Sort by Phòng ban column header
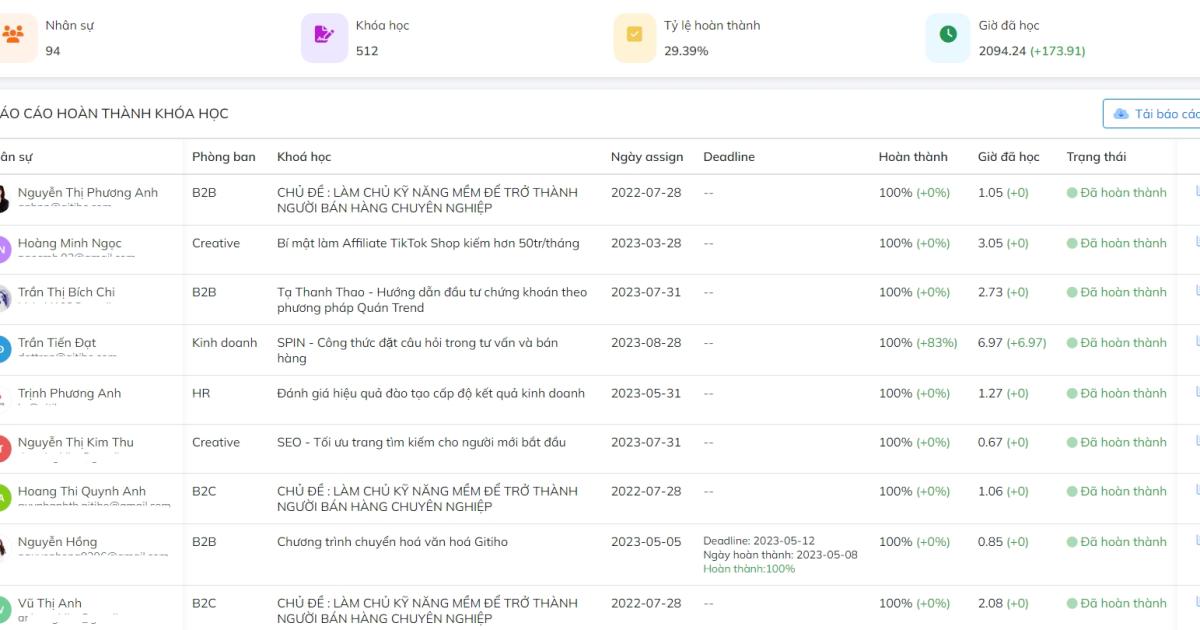 [223, 157]
